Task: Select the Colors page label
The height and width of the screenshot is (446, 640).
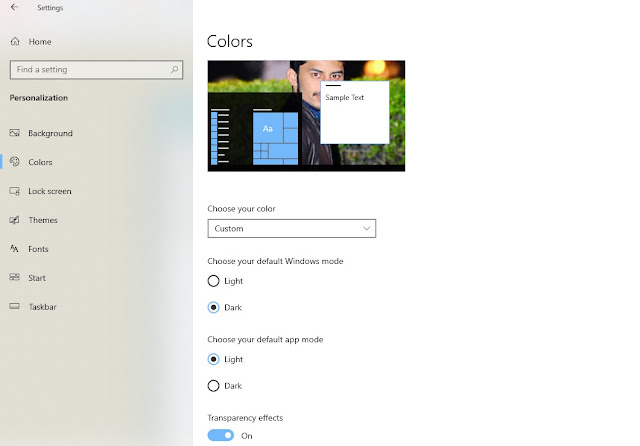Action: point(40,162)
